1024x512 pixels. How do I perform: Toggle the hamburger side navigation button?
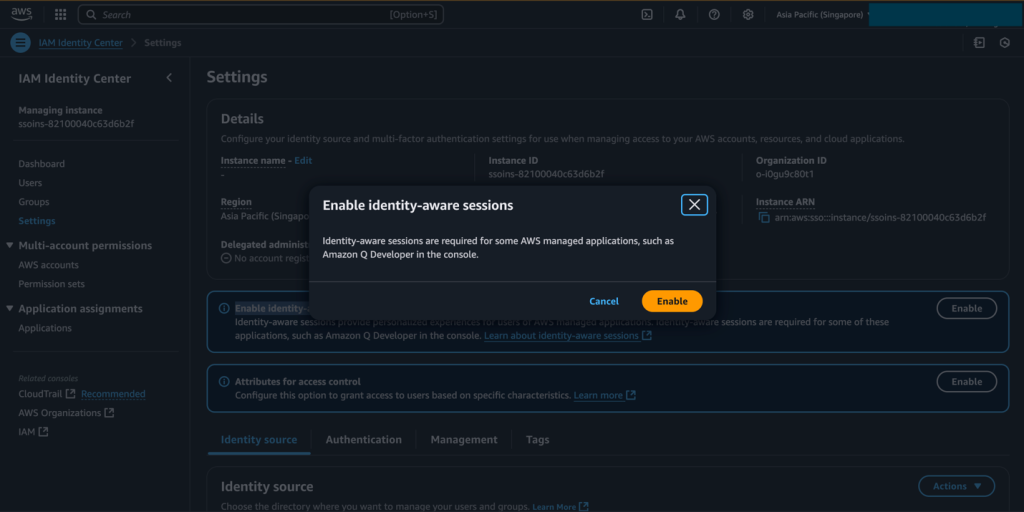[x=21, y=42]
